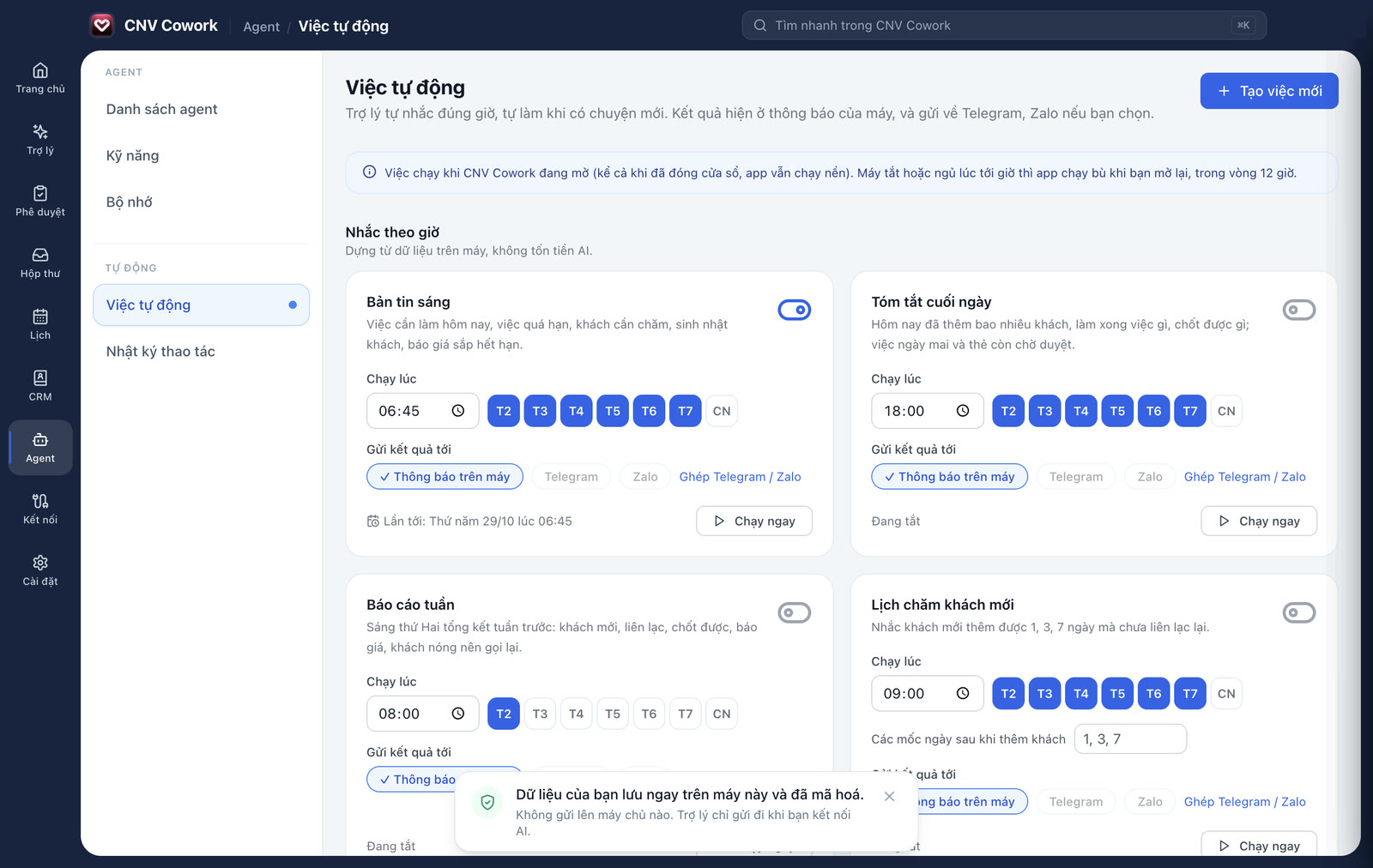Enable the Tóm tắt cuối ngày toggle
The width and height of the screenshot is (1373, 868).
point(1299,310)
